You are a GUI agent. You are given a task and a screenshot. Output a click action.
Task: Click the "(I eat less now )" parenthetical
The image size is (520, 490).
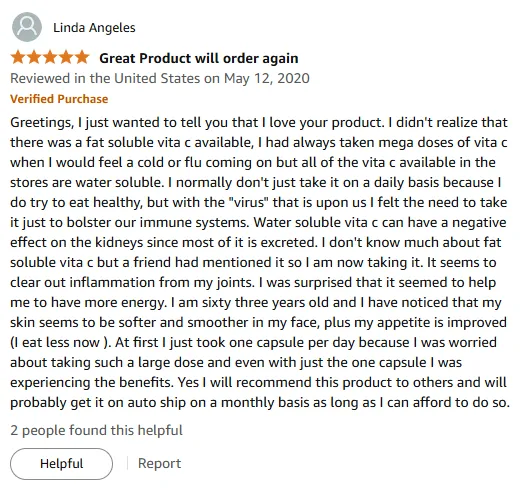[x=60, y=343]
